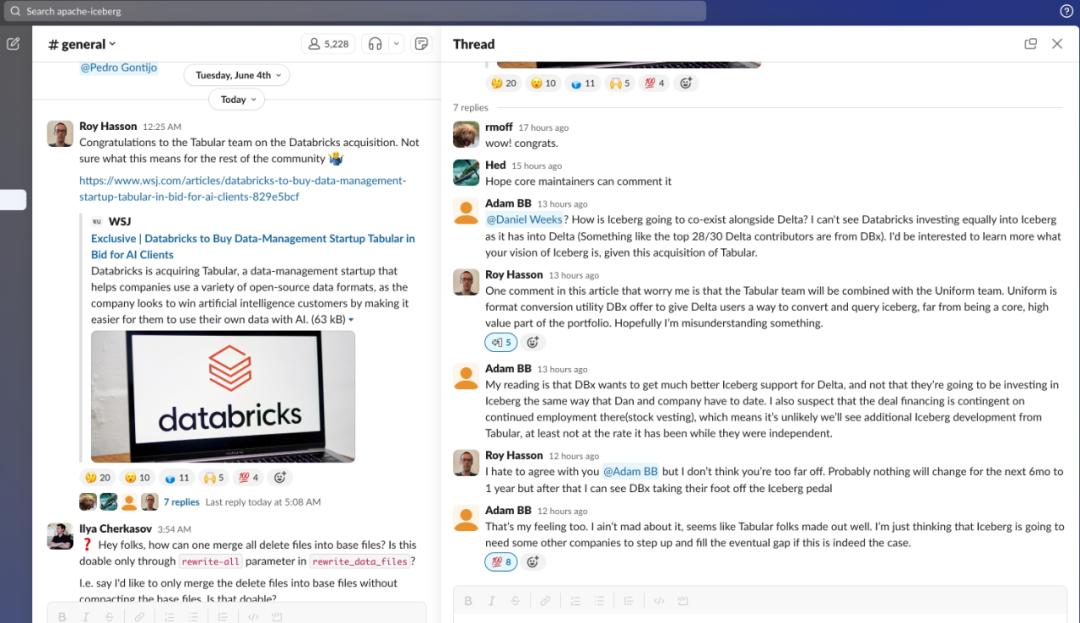Open thread in new window icon
Screen dimensions: 1080x623
click(1030, 44)
